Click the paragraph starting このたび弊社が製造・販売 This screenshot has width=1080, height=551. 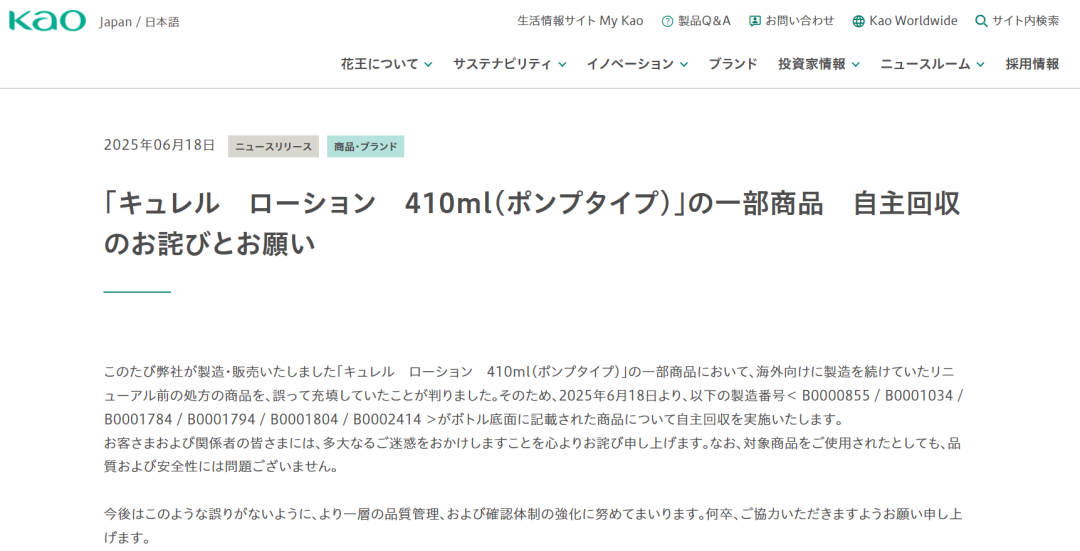coord(532,395)
